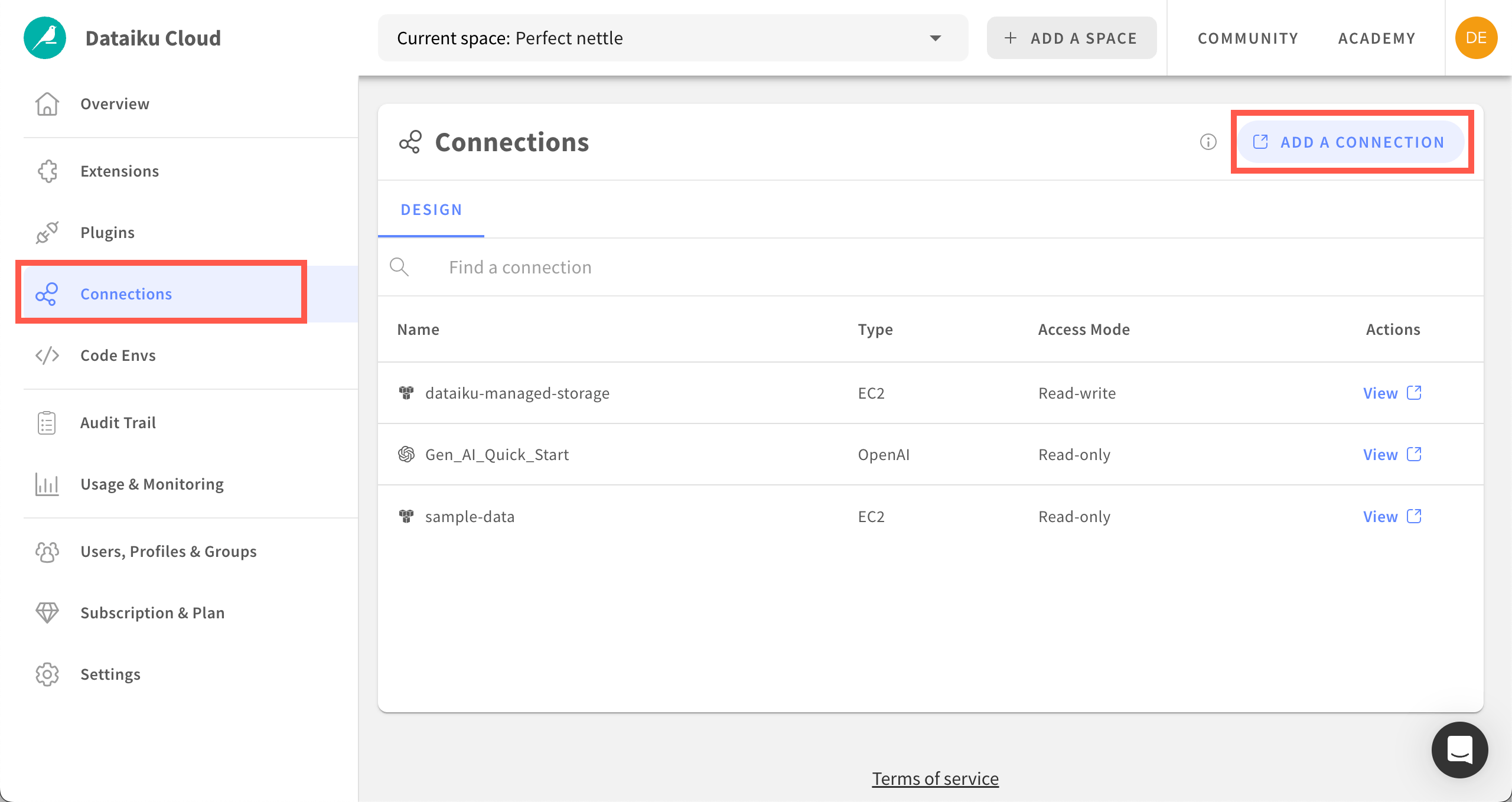Open the Overview home icon

47,103
